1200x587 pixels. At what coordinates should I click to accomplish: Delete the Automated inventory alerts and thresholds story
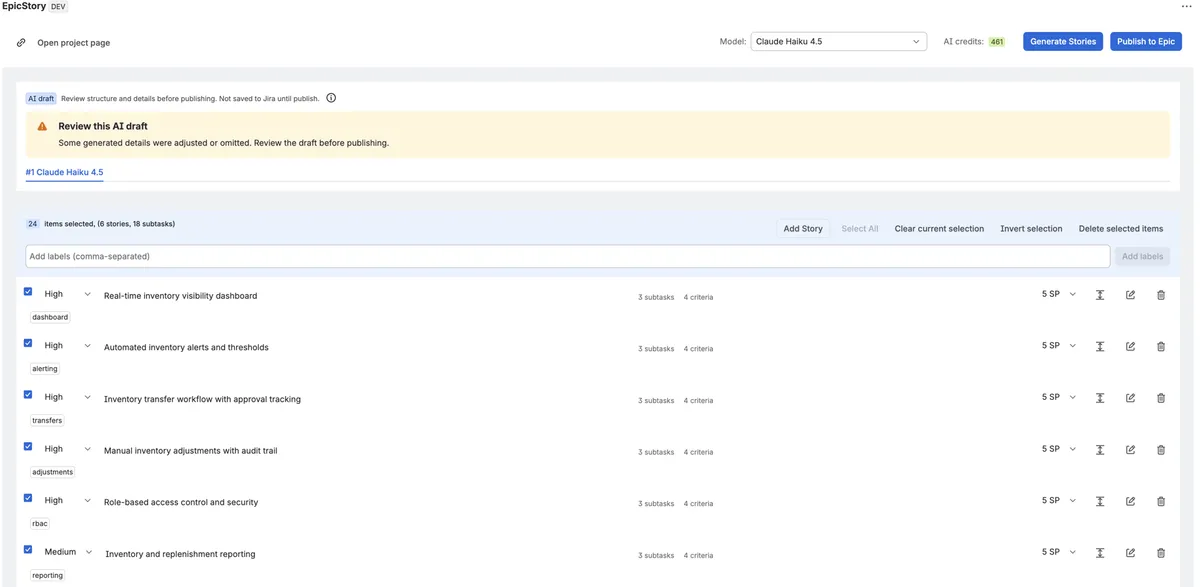(x=1161, y=346)
